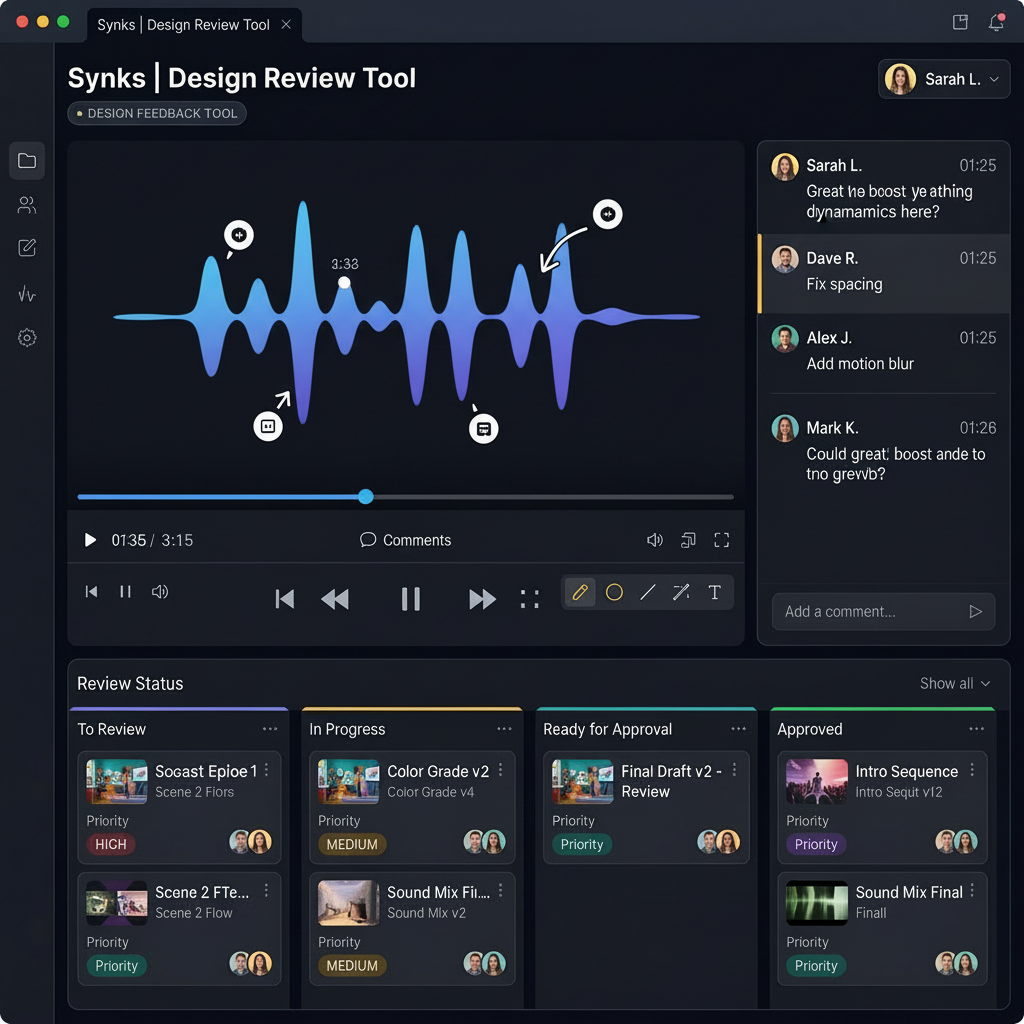Click the bottom-right waveform annotation marker
1024x1024 pixels.
[484, 429]
